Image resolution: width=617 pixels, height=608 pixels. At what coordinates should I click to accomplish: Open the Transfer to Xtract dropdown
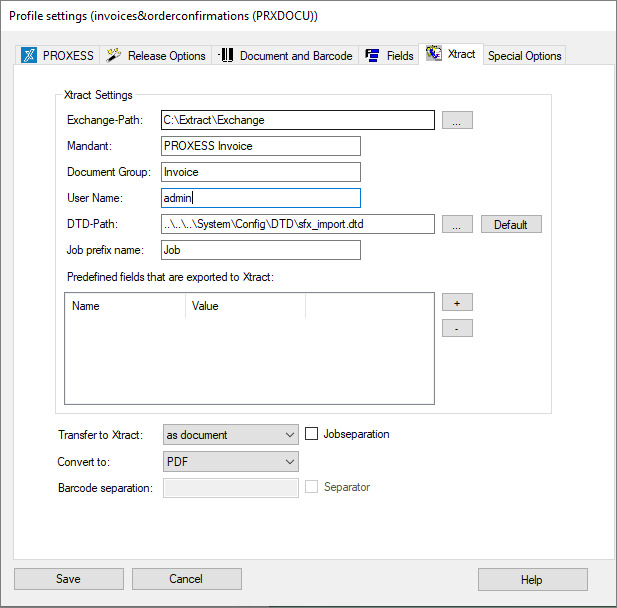pyautogui.click(x=231, y=434)
